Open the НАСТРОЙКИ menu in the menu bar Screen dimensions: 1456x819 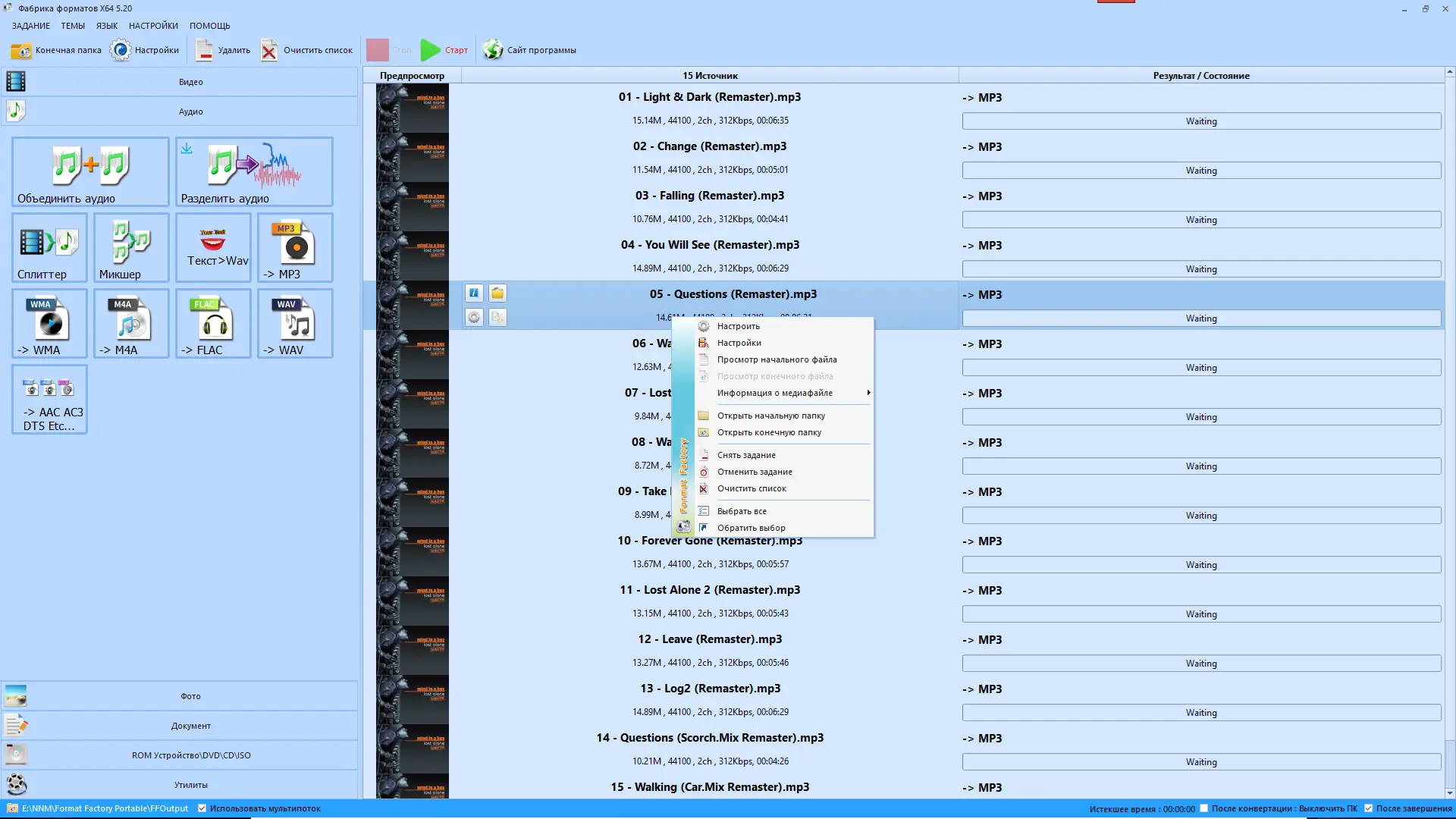pos(153,26)
